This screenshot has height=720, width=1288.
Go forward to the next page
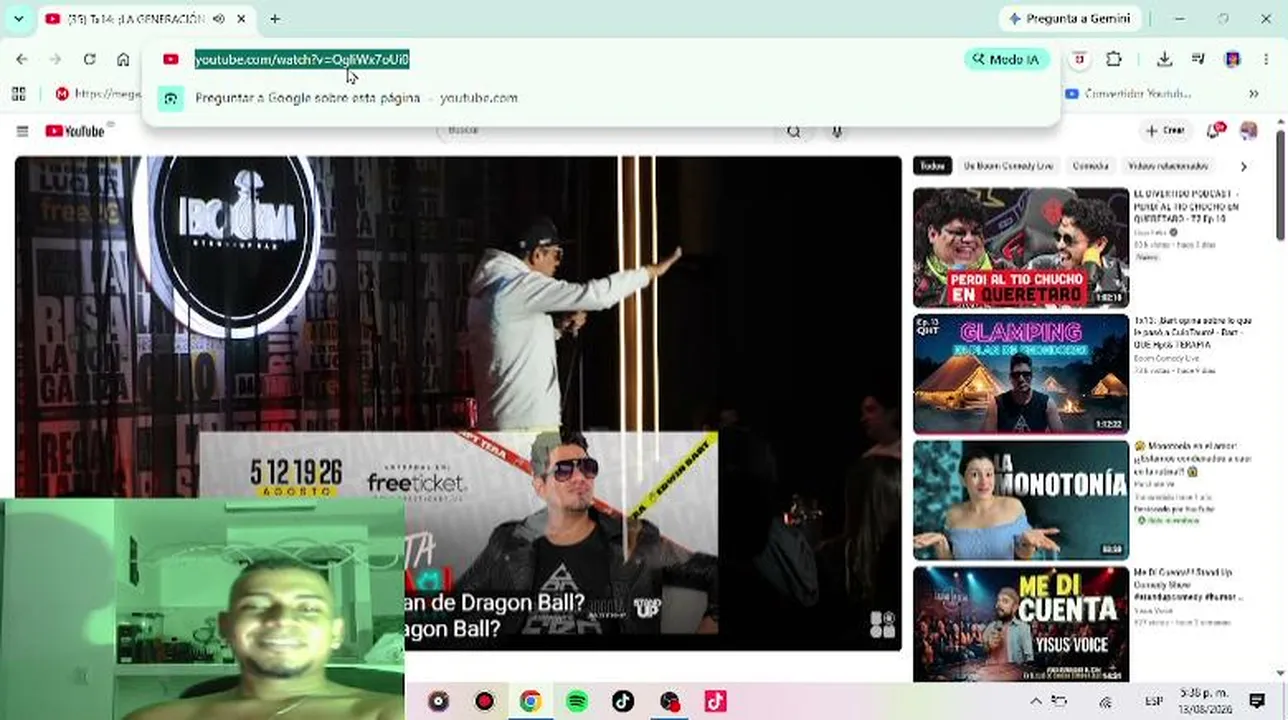[56, 59]
